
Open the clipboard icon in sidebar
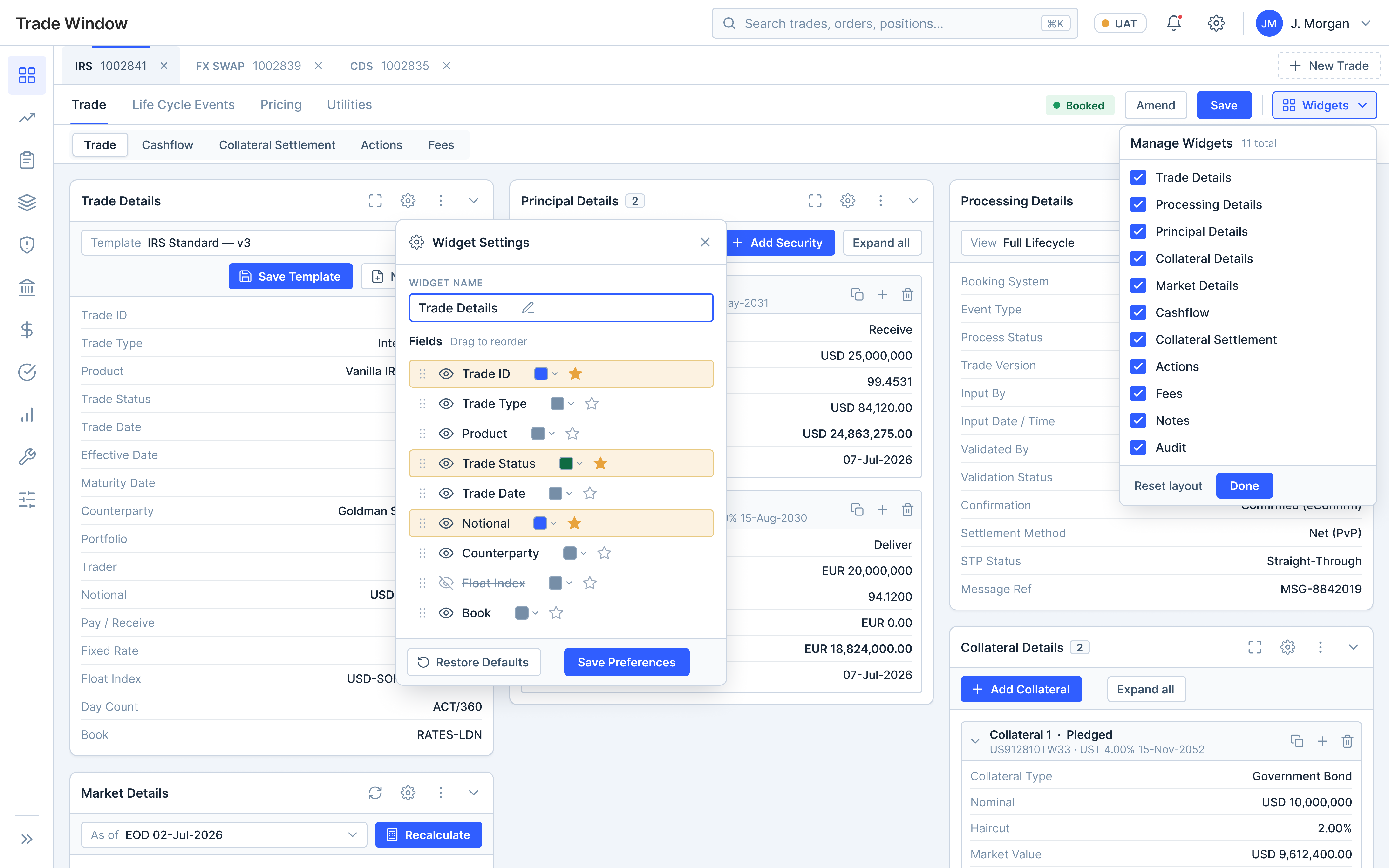coord(27,160)
